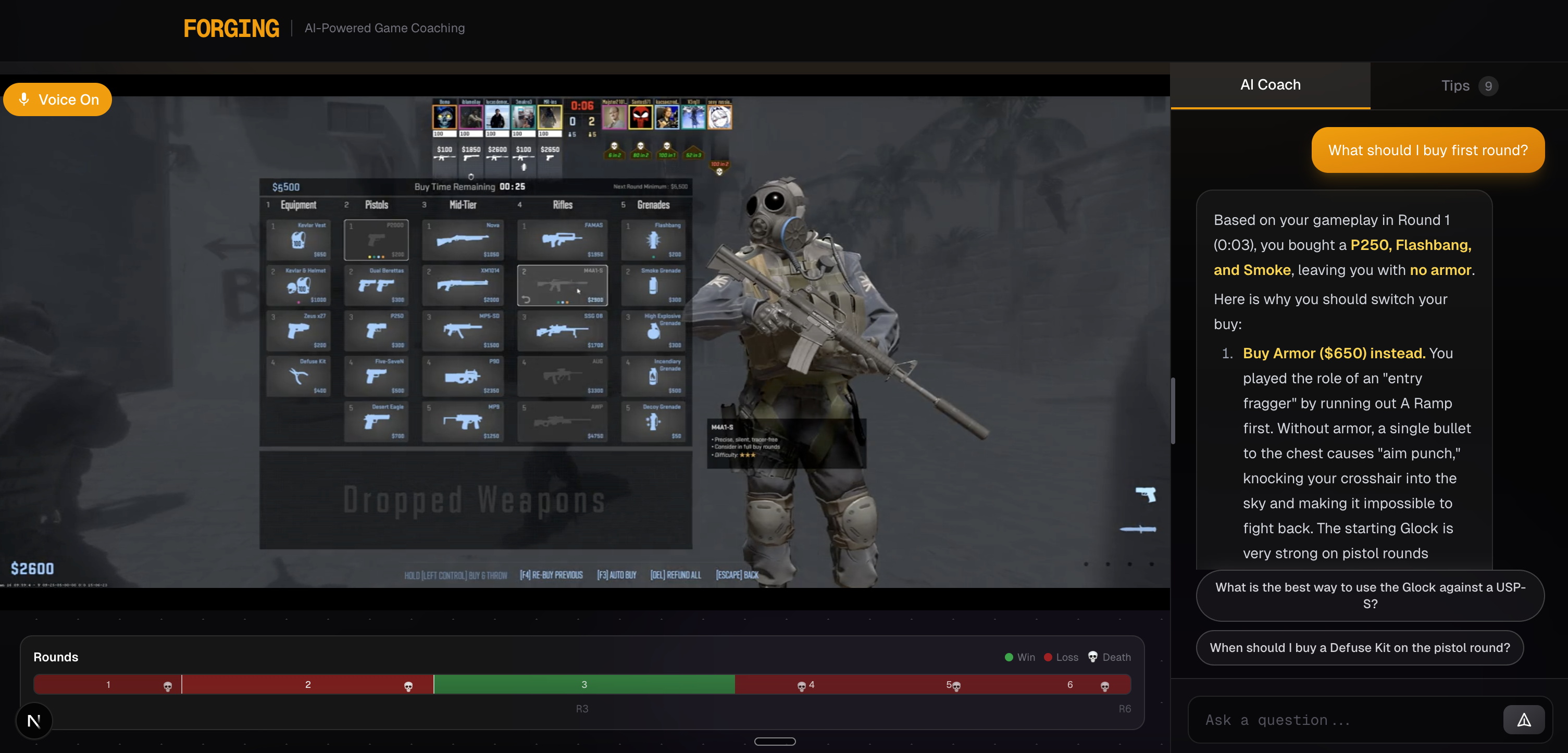Viewport: 1568px width, 753px height.
Task: Click the Round 5 death skull marker
Action: click(957, 686)
